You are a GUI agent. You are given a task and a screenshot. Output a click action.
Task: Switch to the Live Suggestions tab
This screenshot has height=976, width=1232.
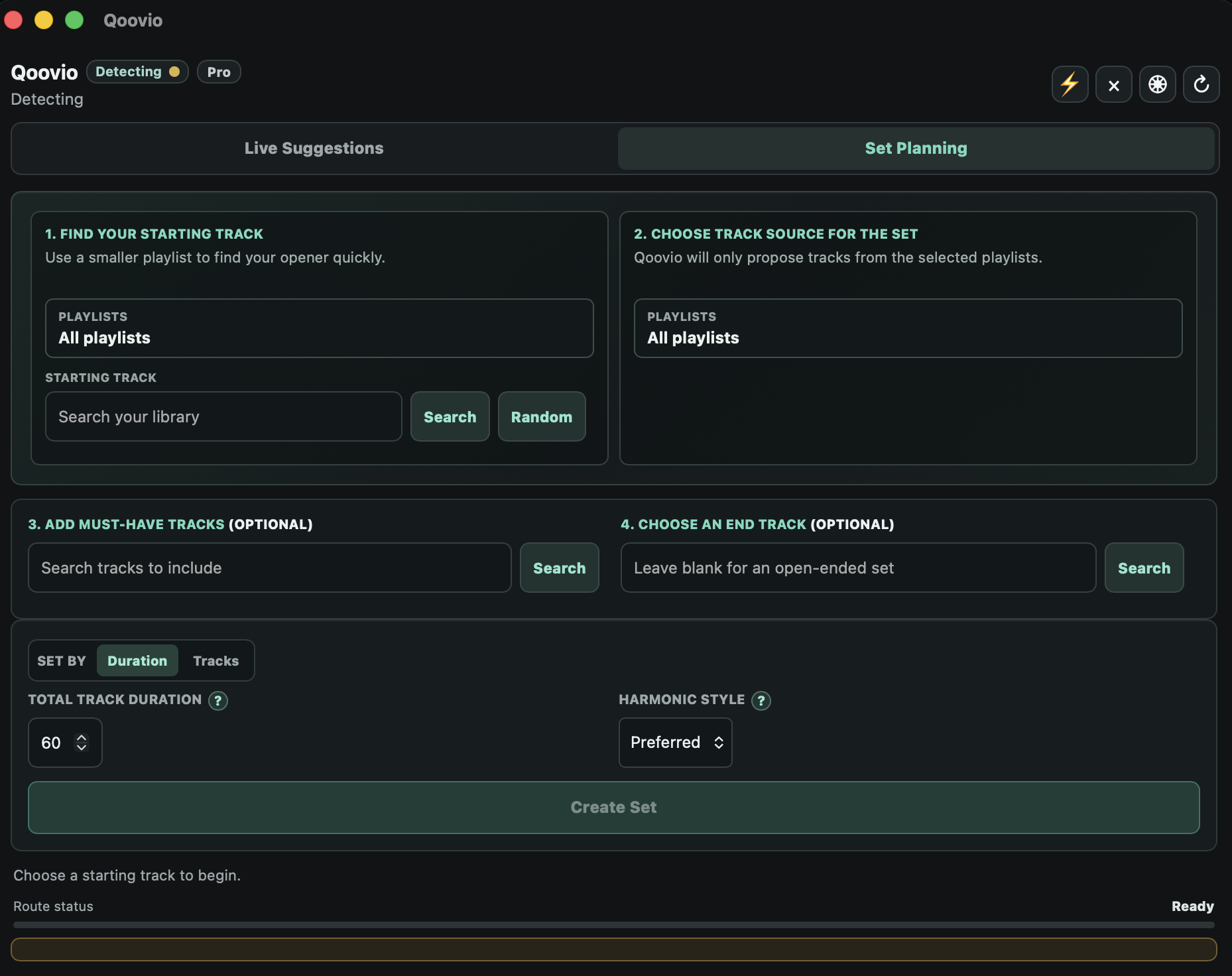314,148
